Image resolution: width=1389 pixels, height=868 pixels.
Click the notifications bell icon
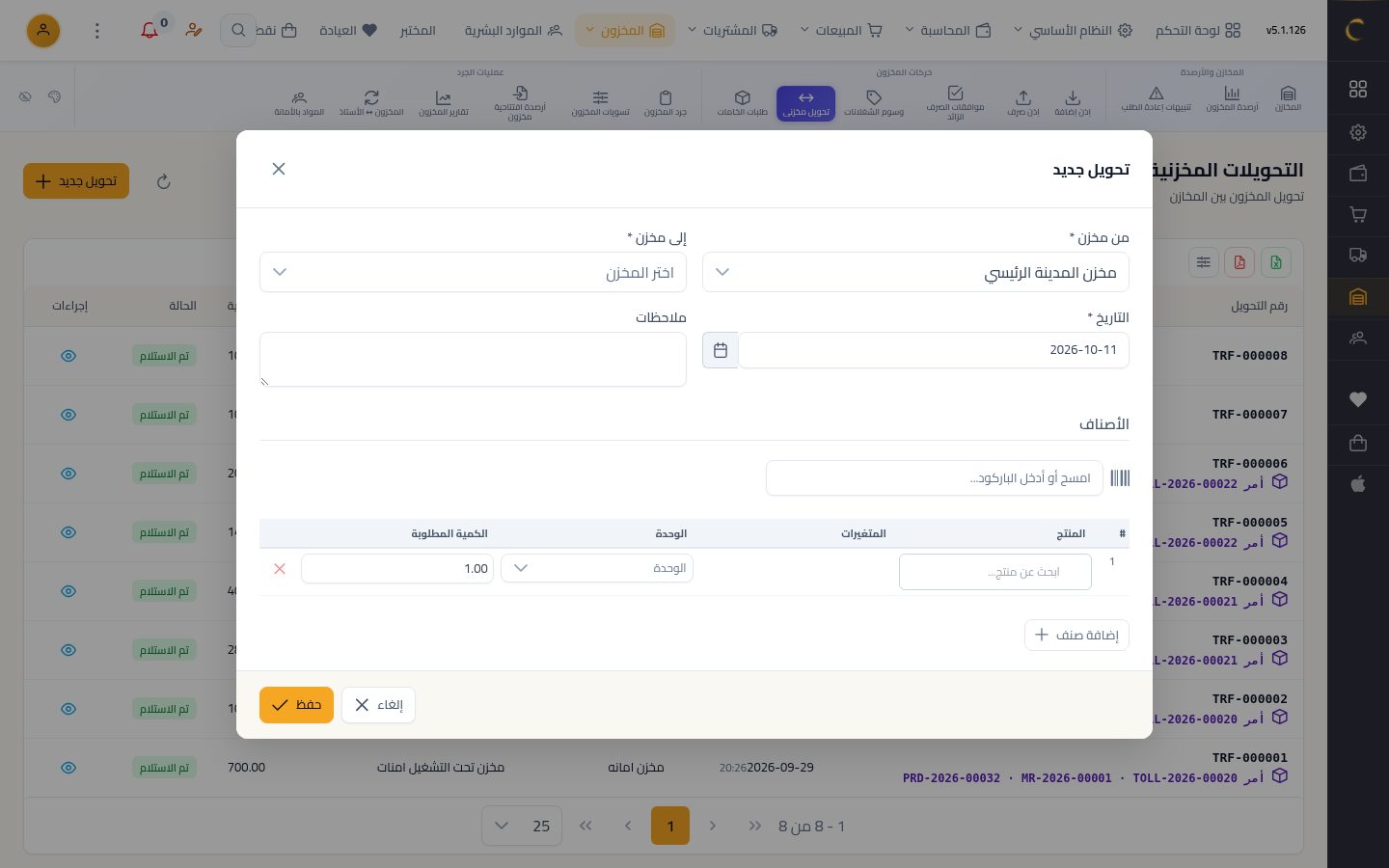(x=150, y=31)
